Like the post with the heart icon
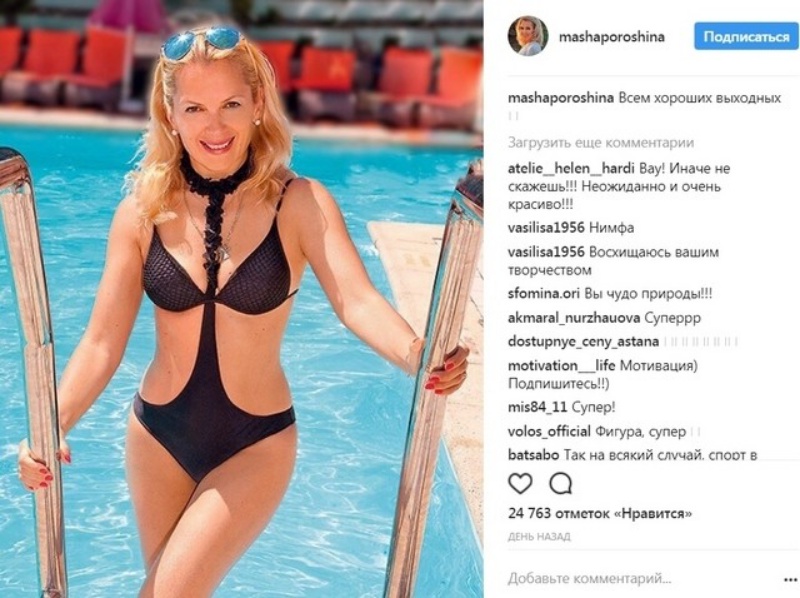 (520, 483)
